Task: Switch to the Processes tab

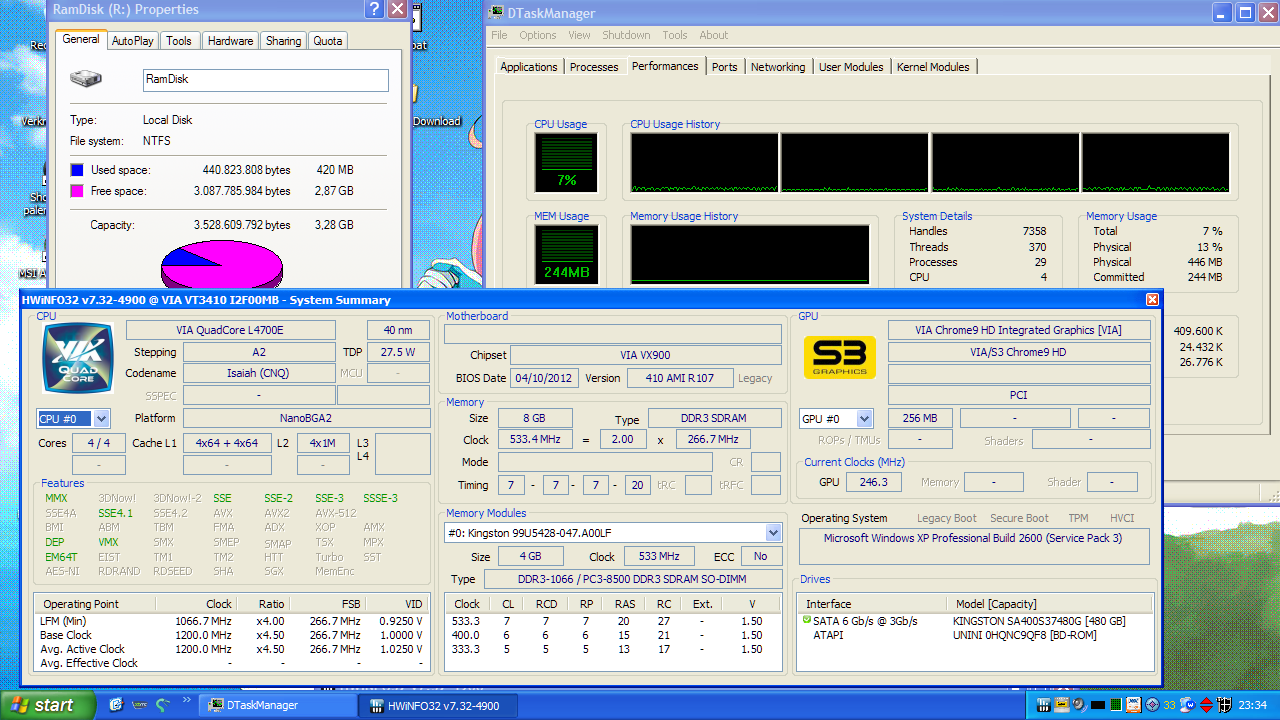Action: coord(594,67)
